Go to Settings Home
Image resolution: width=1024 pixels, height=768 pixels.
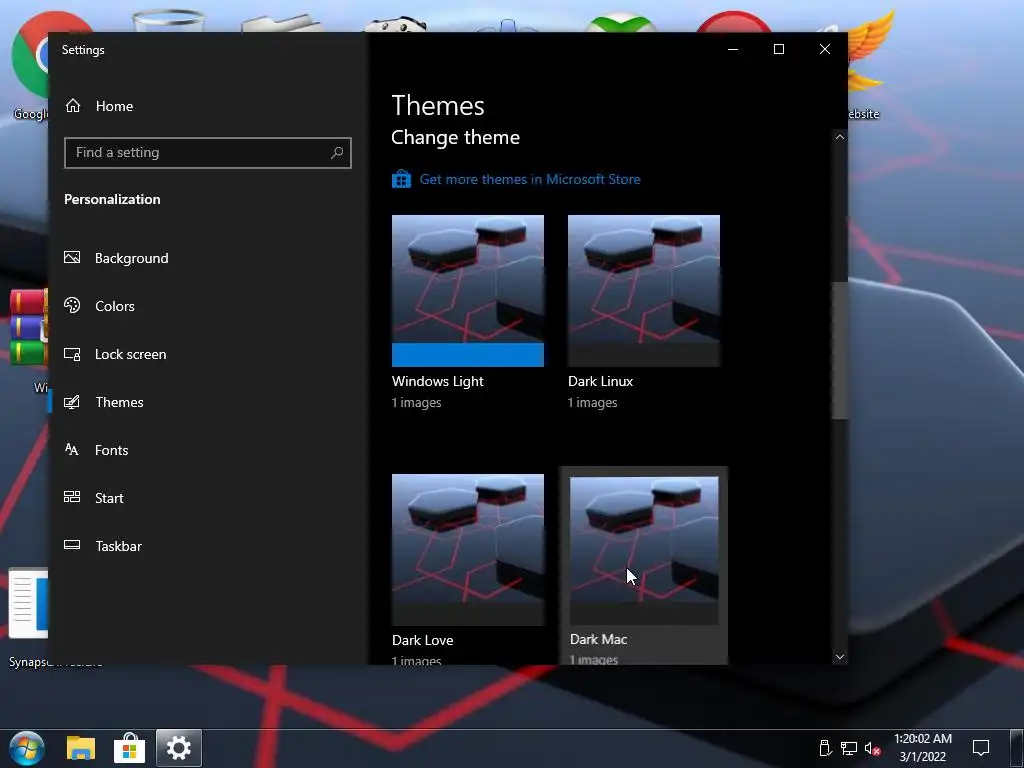coord(114,106)
